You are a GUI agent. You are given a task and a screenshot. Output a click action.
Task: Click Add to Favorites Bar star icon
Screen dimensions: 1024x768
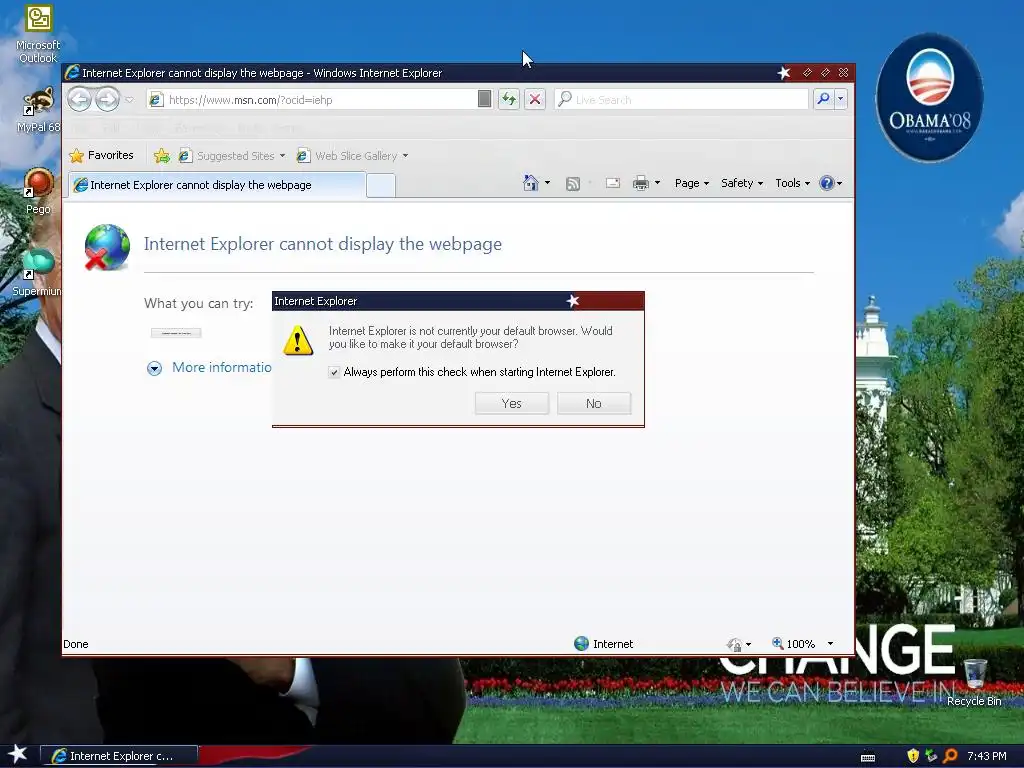(161, 155)
